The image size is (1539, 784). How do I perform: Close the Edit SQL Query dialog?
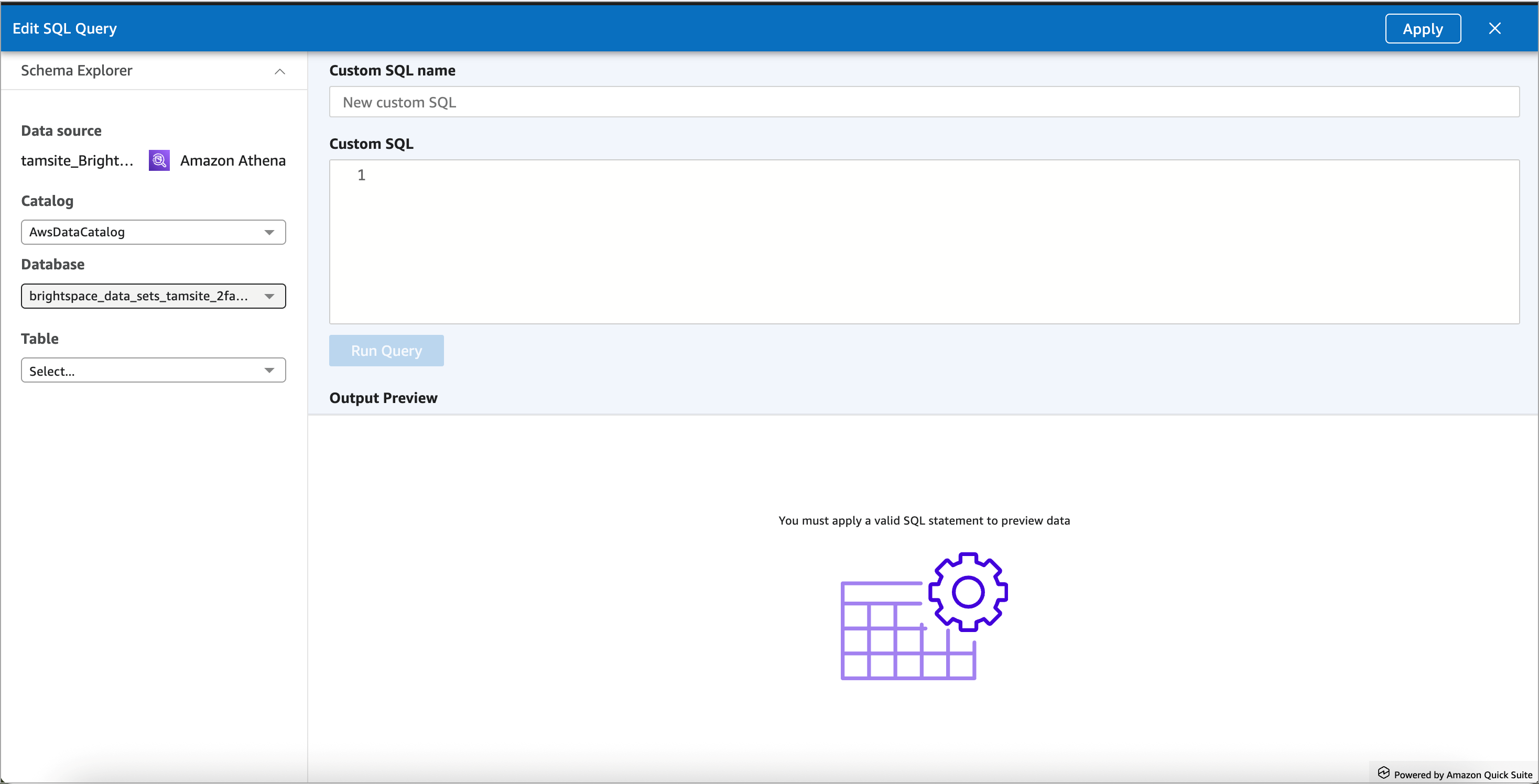click(x=1495, y=28)
